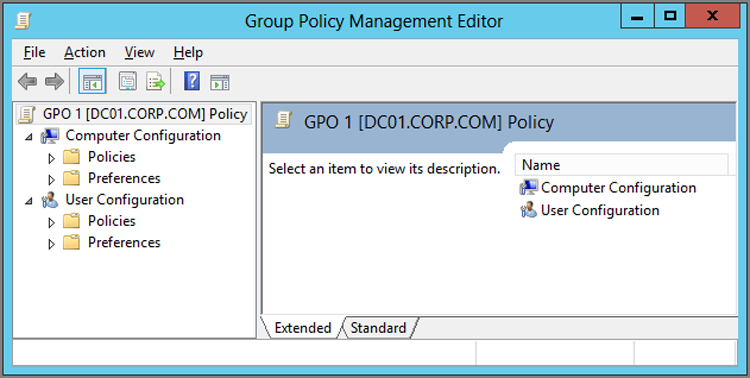Image resolution: width=750 pixels, height=378 pixels.
Task: Click User Configuration icon in tree
Action: point(50,200)
